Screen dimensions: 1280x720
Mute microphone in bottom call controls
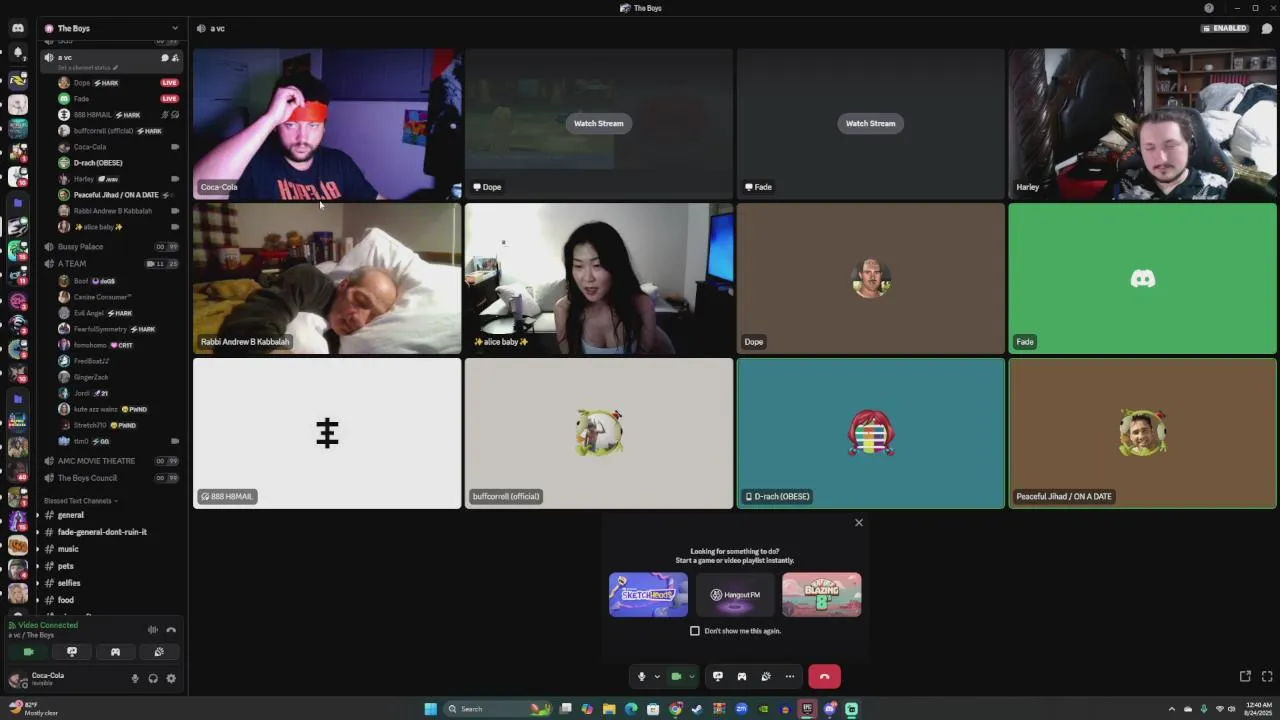click(x=642, y=676)
